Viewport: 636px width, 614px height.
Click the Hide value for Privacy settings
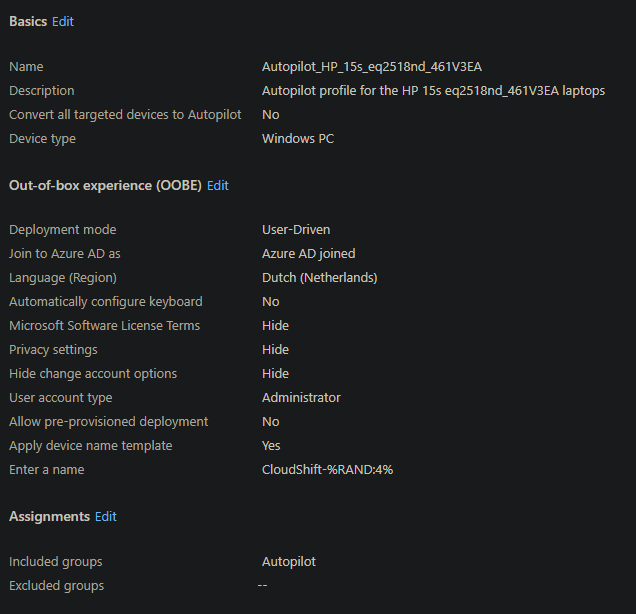275,350
